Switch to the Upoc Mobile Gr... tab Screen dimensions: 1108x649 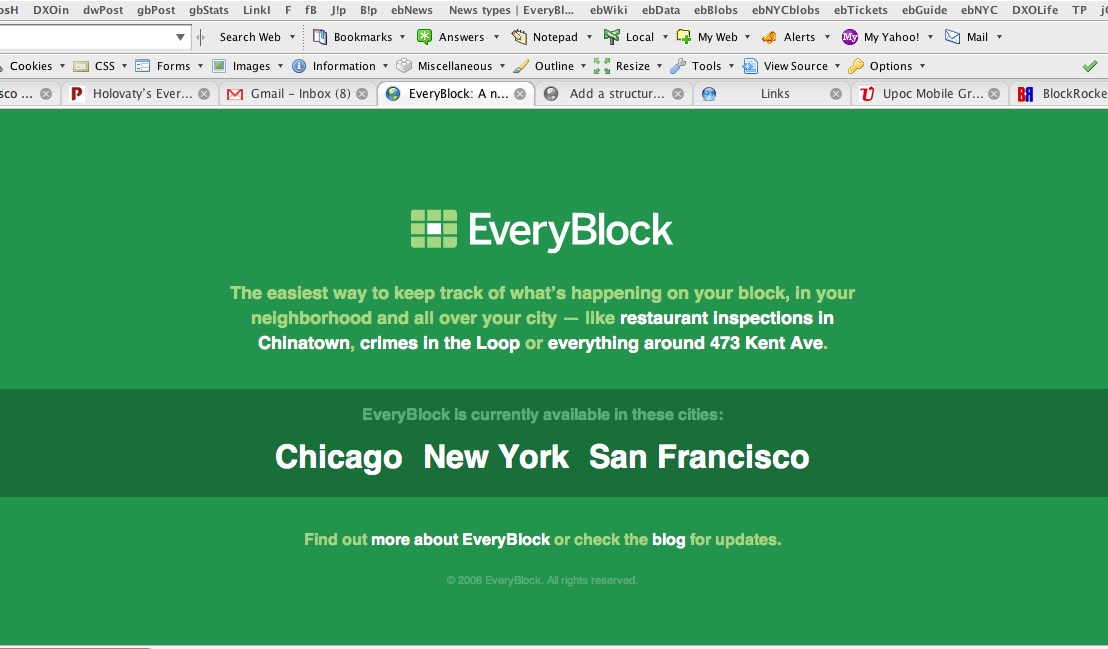[x=930, y=93]
